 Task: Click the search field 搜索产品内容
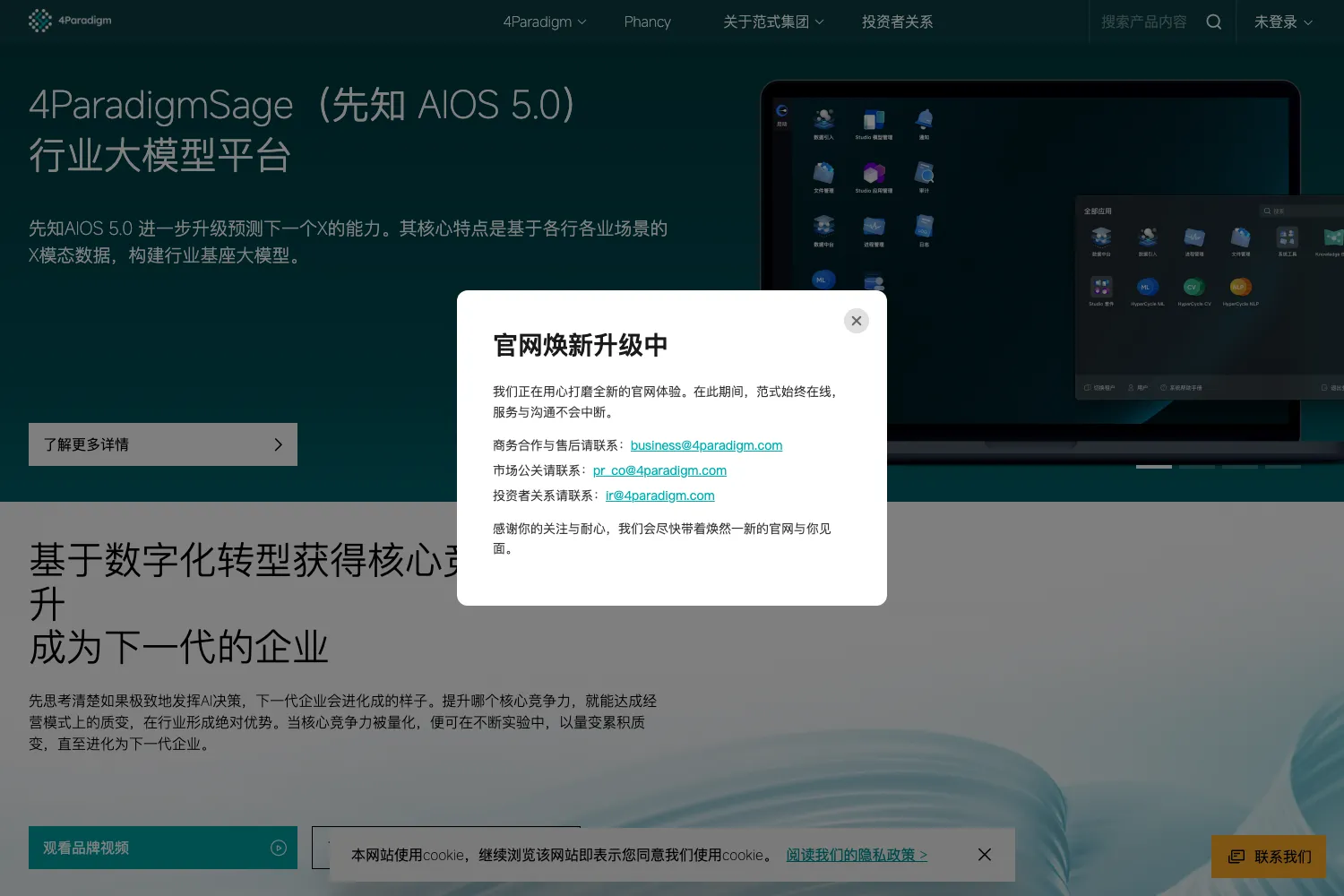click(1143, 22)
